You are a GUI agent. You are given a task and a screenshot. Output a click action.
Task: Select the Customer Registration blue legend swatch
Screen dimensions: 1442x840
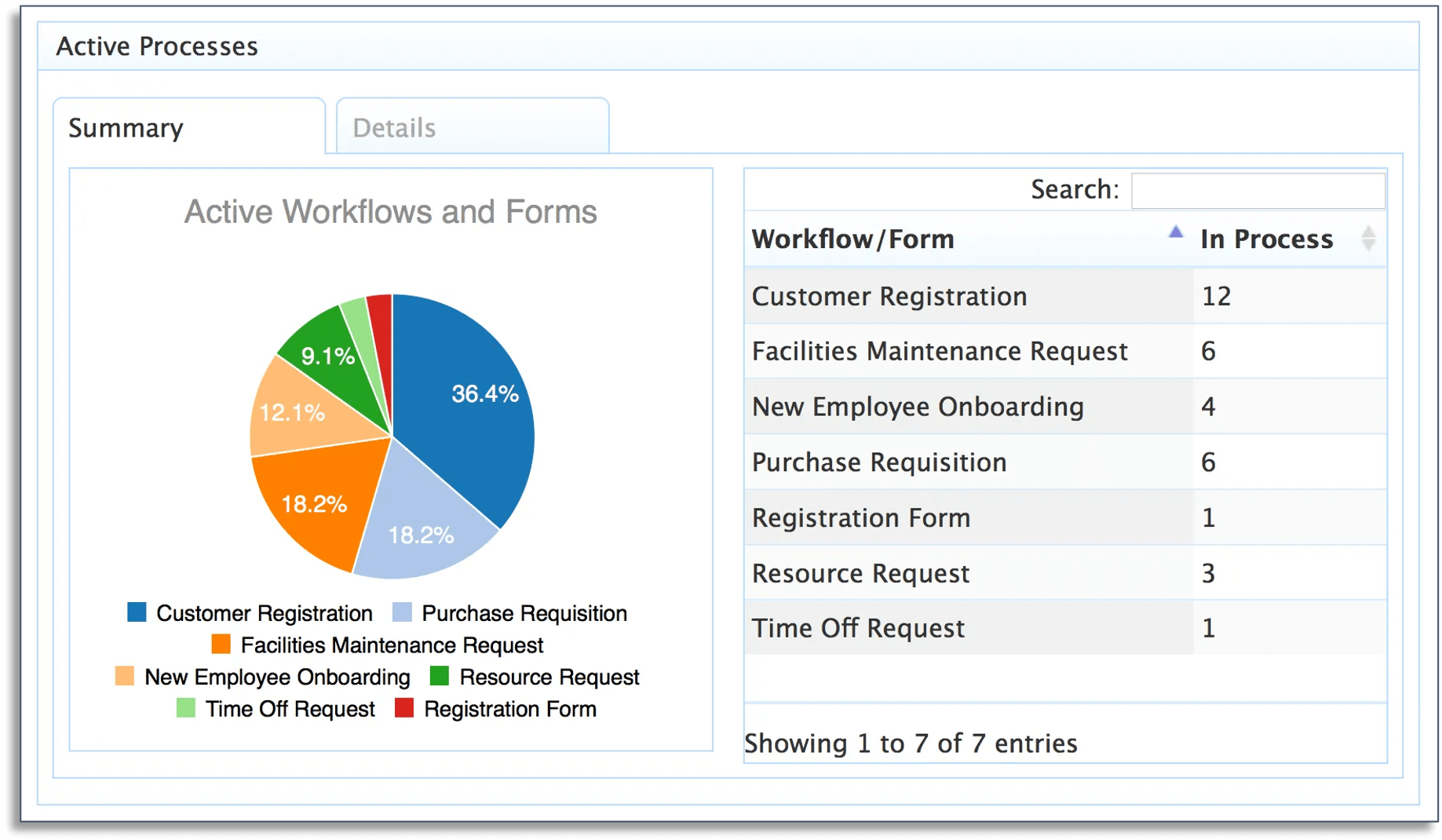pyautogui.click(x=135, y=612)
